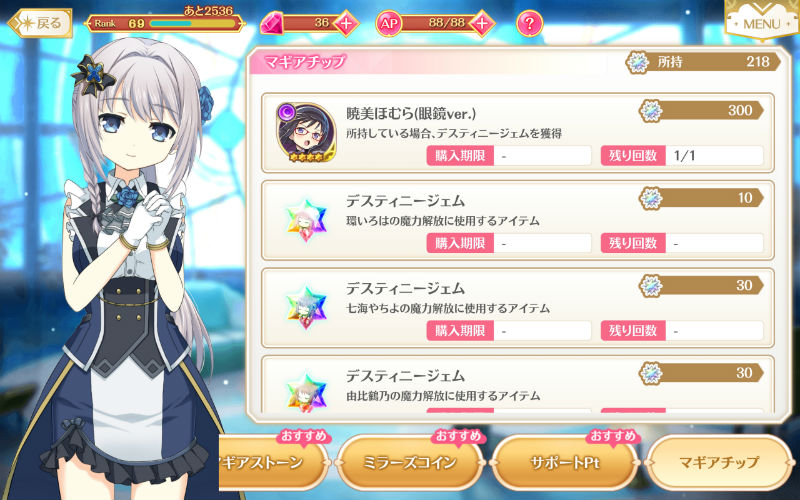The width and height of the screenshot is (800, 500).
Task: Select the 暁美ほむら(眼鏡ver.) character portrait
Action: (x=306, y=133)
